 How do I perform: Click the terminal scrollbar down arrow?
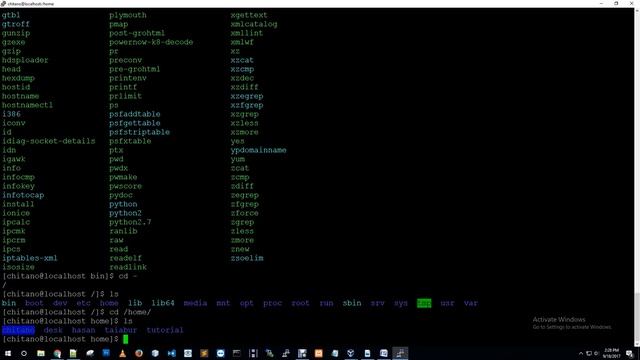(637, 344)
